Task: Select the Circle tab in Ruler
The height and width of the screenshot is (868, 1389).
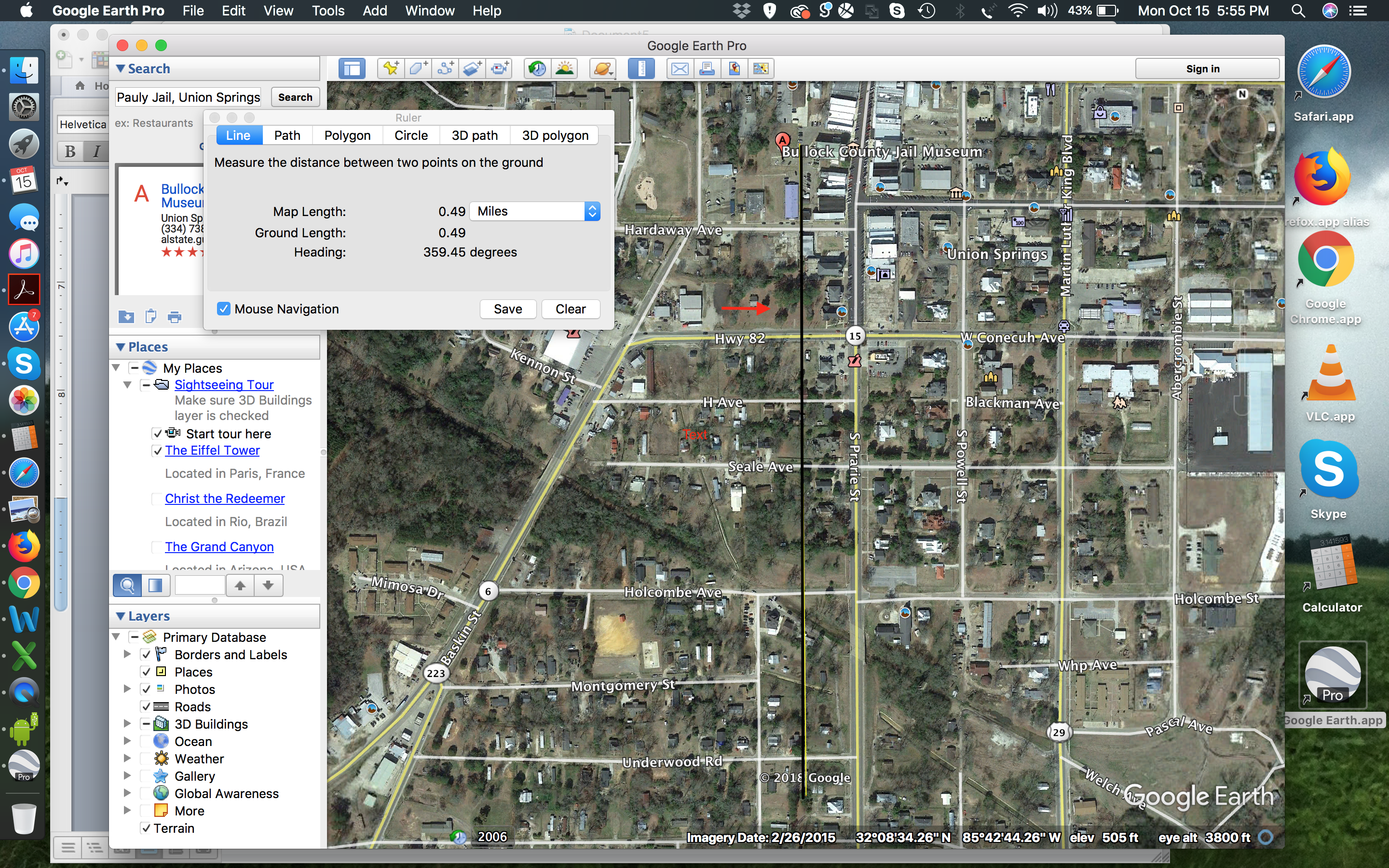Action: [411, 135]
